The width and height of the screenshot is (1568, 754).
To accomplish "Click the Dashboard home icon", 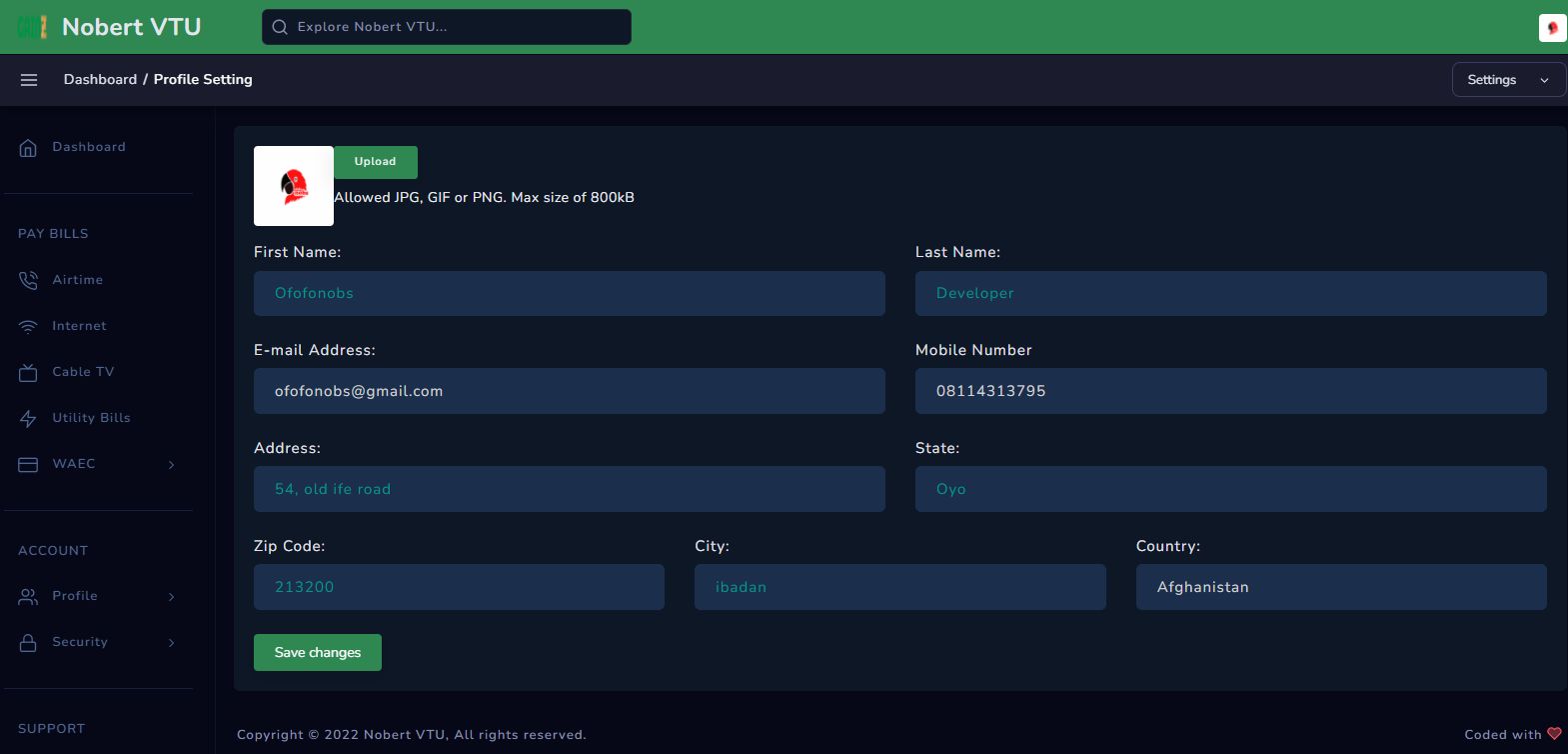I will click(x=28, y=148).
